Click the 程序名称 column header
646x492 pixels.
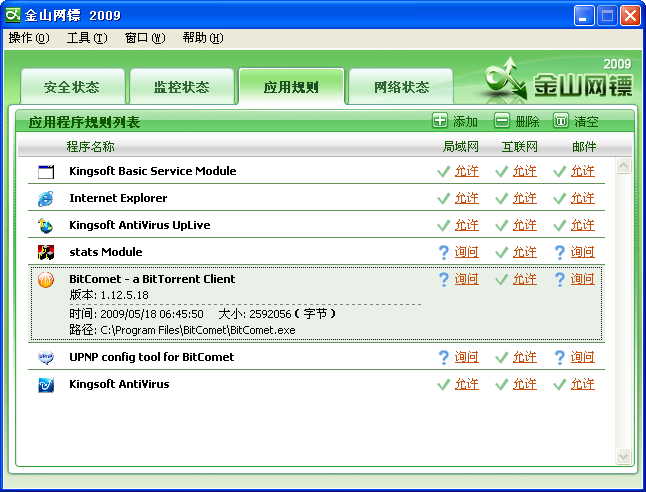(x=91, y=146)
